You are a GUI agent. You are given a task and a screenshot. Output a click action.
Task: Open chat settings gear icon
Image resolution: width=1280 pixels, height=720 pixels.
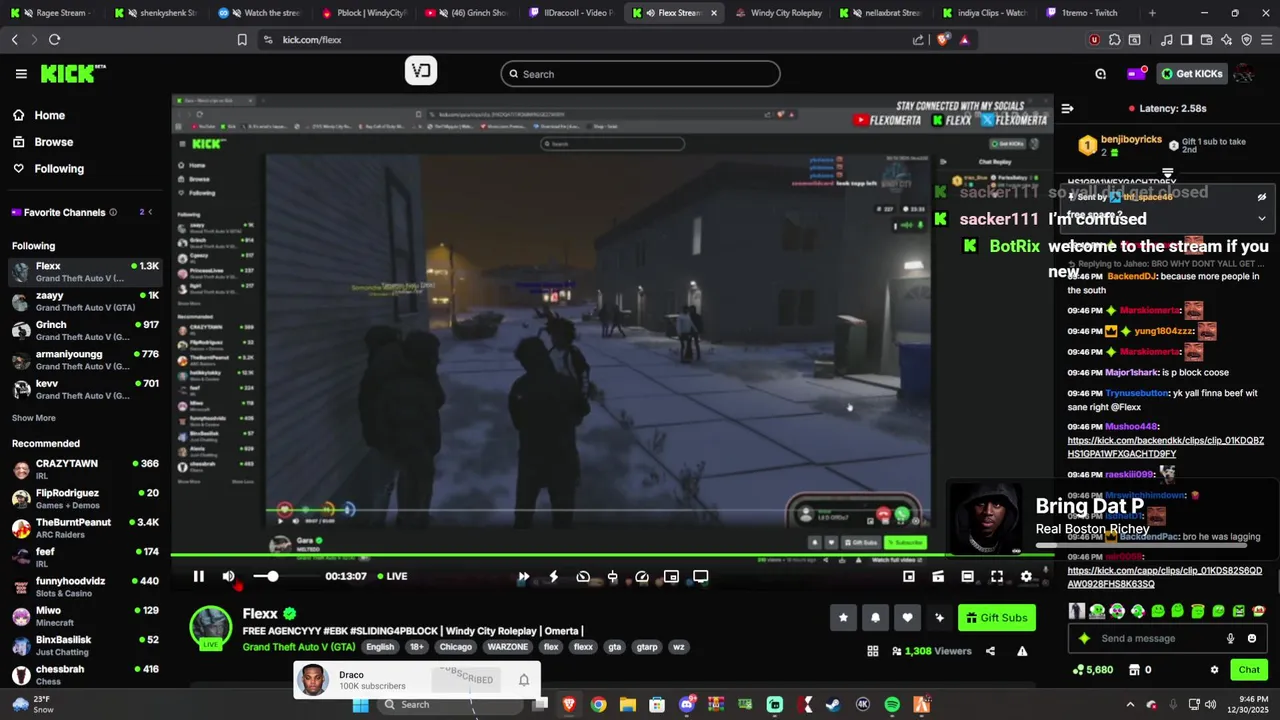[1214, 670]
